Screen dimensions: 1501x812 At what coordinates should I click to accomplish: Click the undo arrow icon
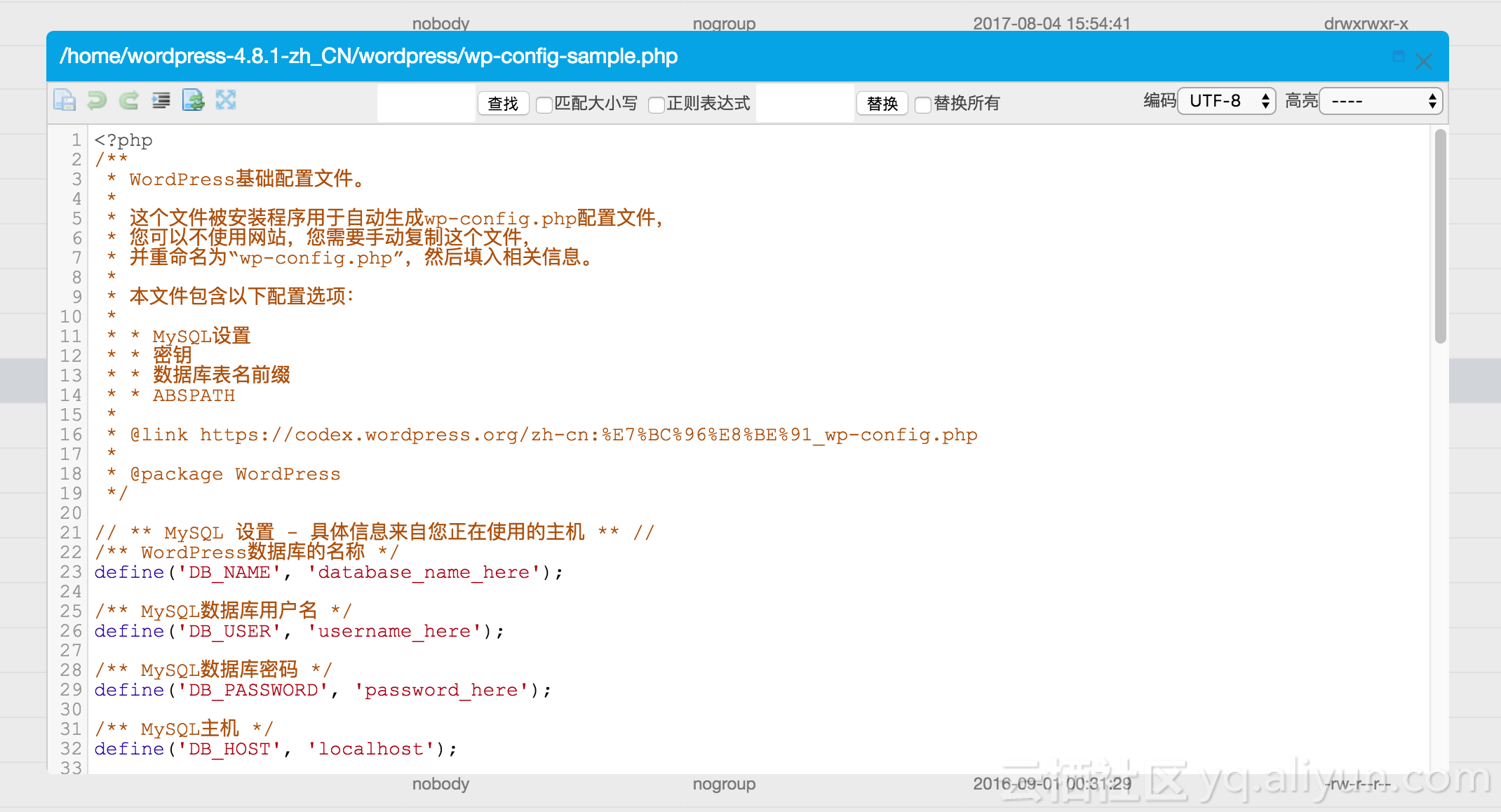click(97, 100)
